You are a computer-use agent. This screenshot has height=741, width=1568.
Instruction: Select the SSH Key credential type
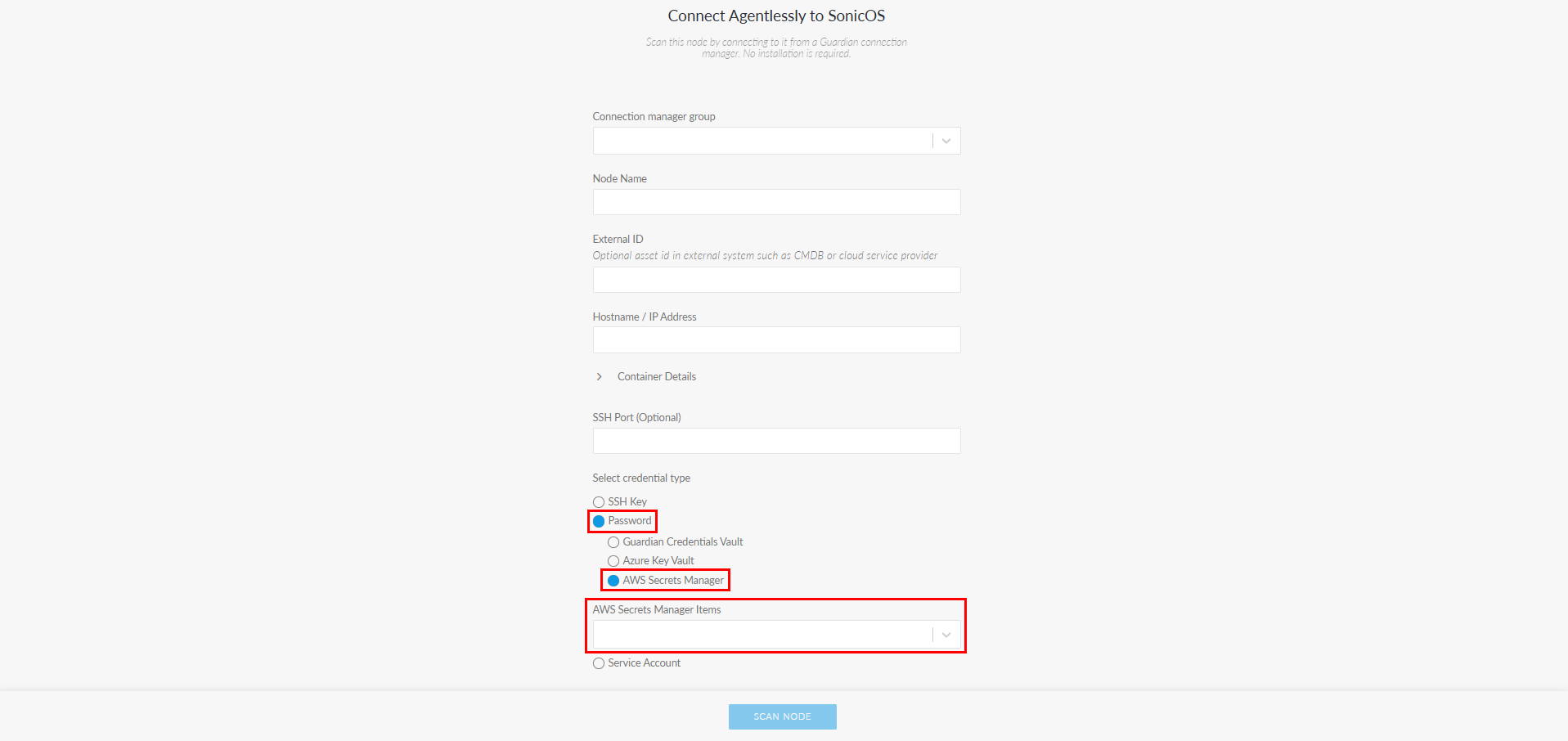(x=599, y=502)
